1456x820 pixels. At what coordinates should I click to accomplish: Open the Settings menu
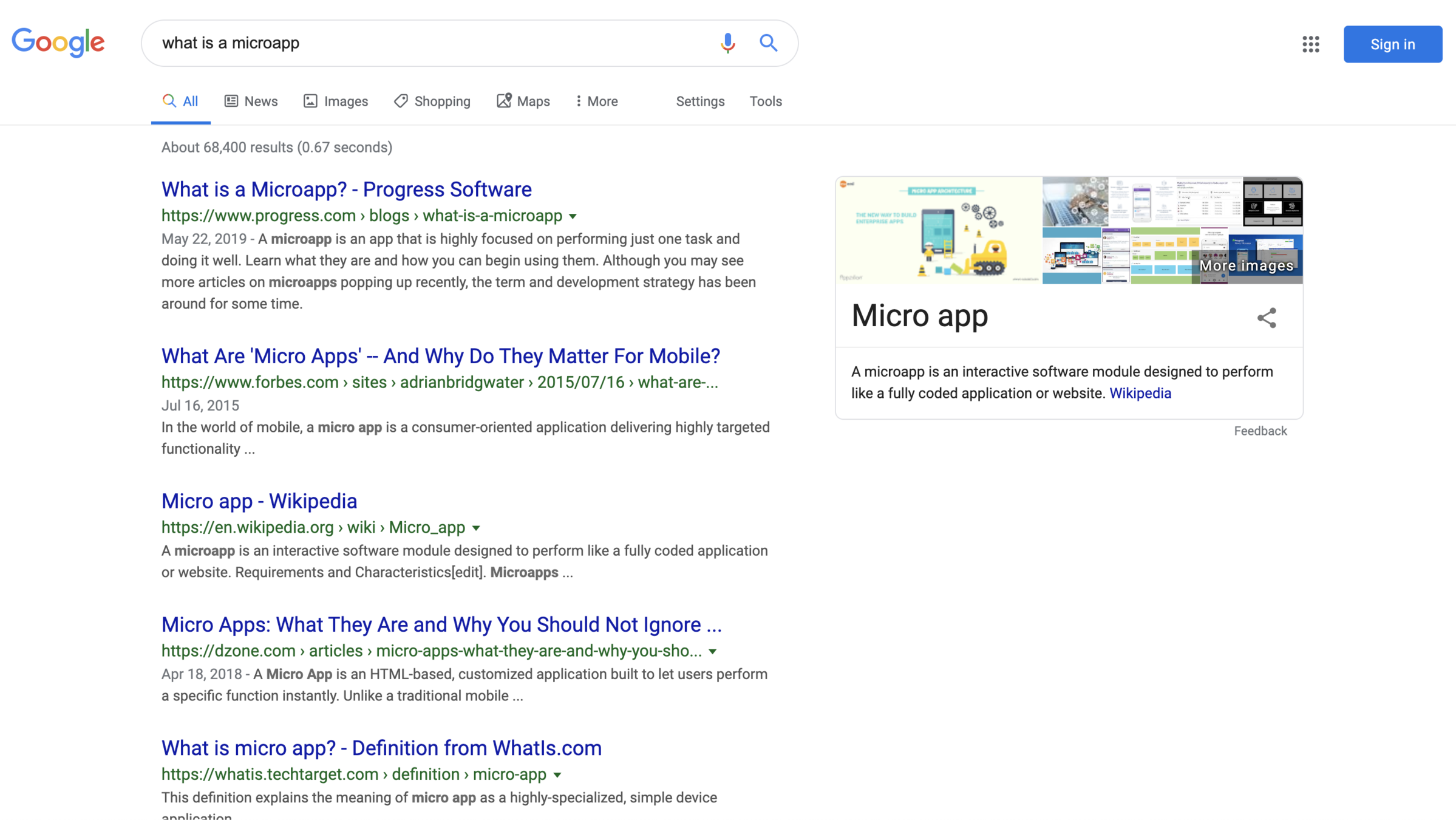700,101
